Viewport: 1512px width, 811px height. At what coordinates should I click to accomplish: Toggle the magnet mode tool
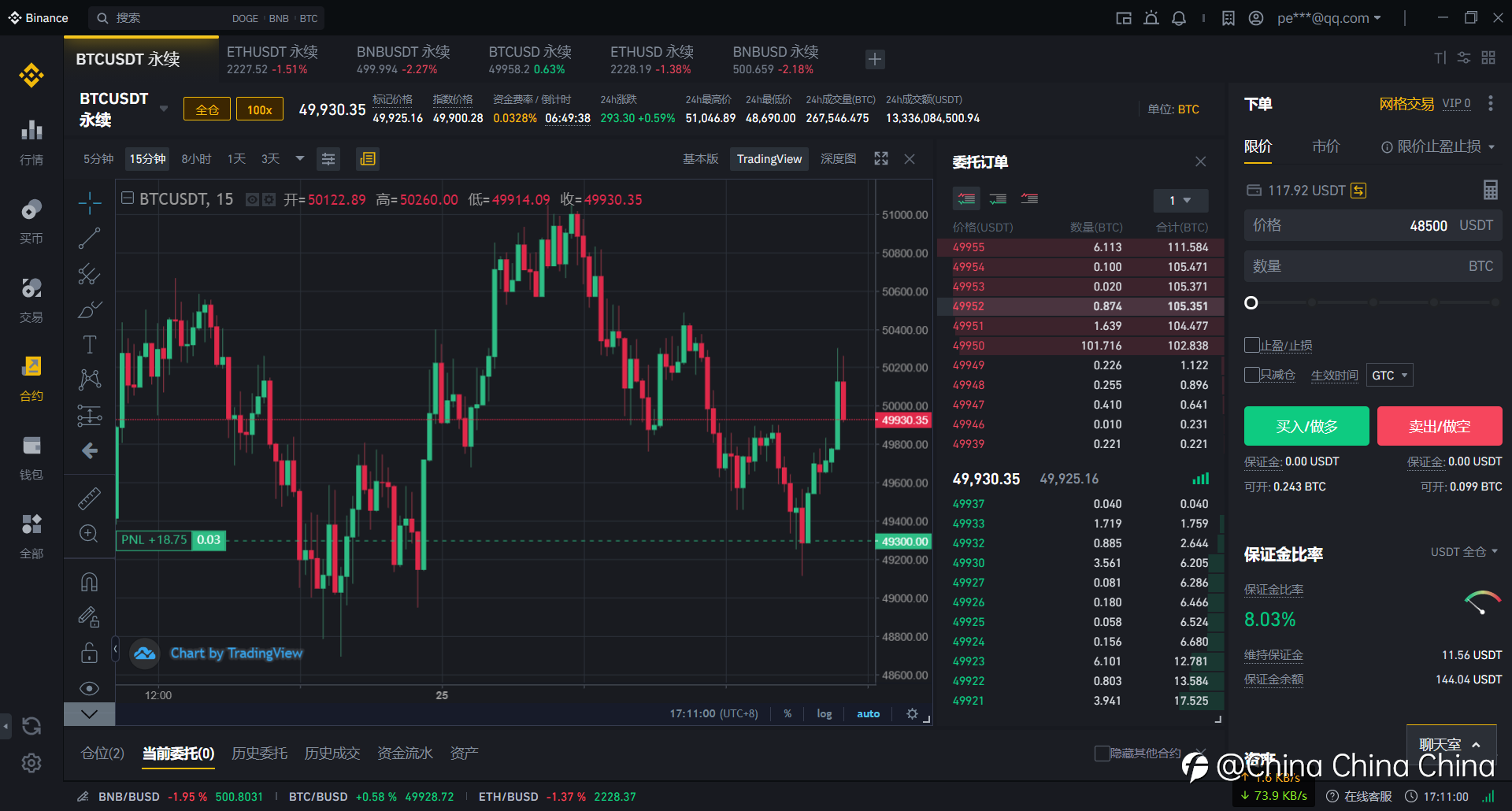[90, 582]
